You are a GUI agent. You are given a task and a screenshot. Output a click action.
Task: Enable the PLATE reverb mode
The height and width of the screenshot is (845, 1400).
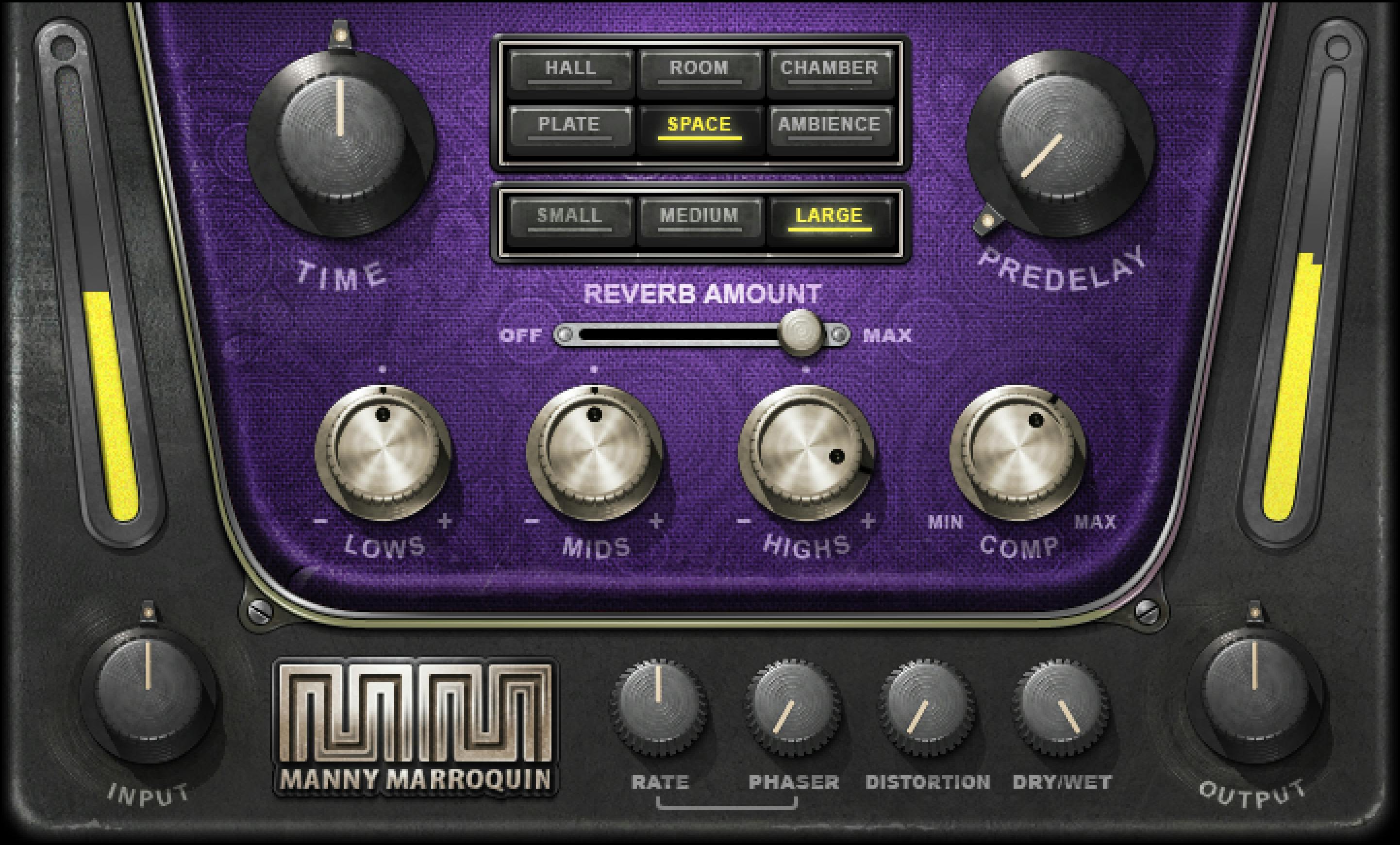point(571,126)
